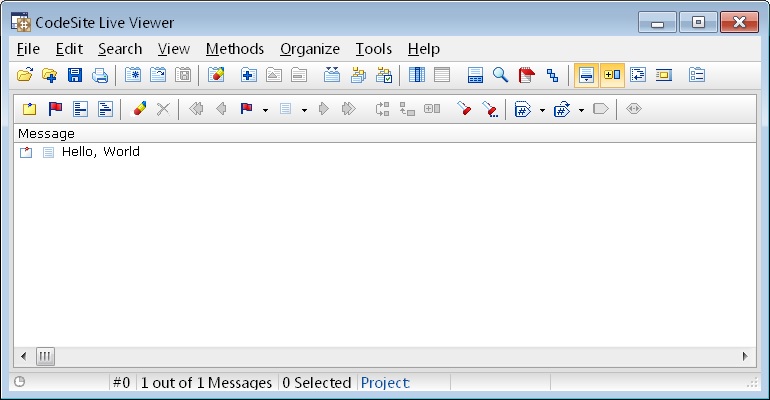Click the gray single left arrow
The width and height of the screenshot is (770, 400).
click(221, 108)
